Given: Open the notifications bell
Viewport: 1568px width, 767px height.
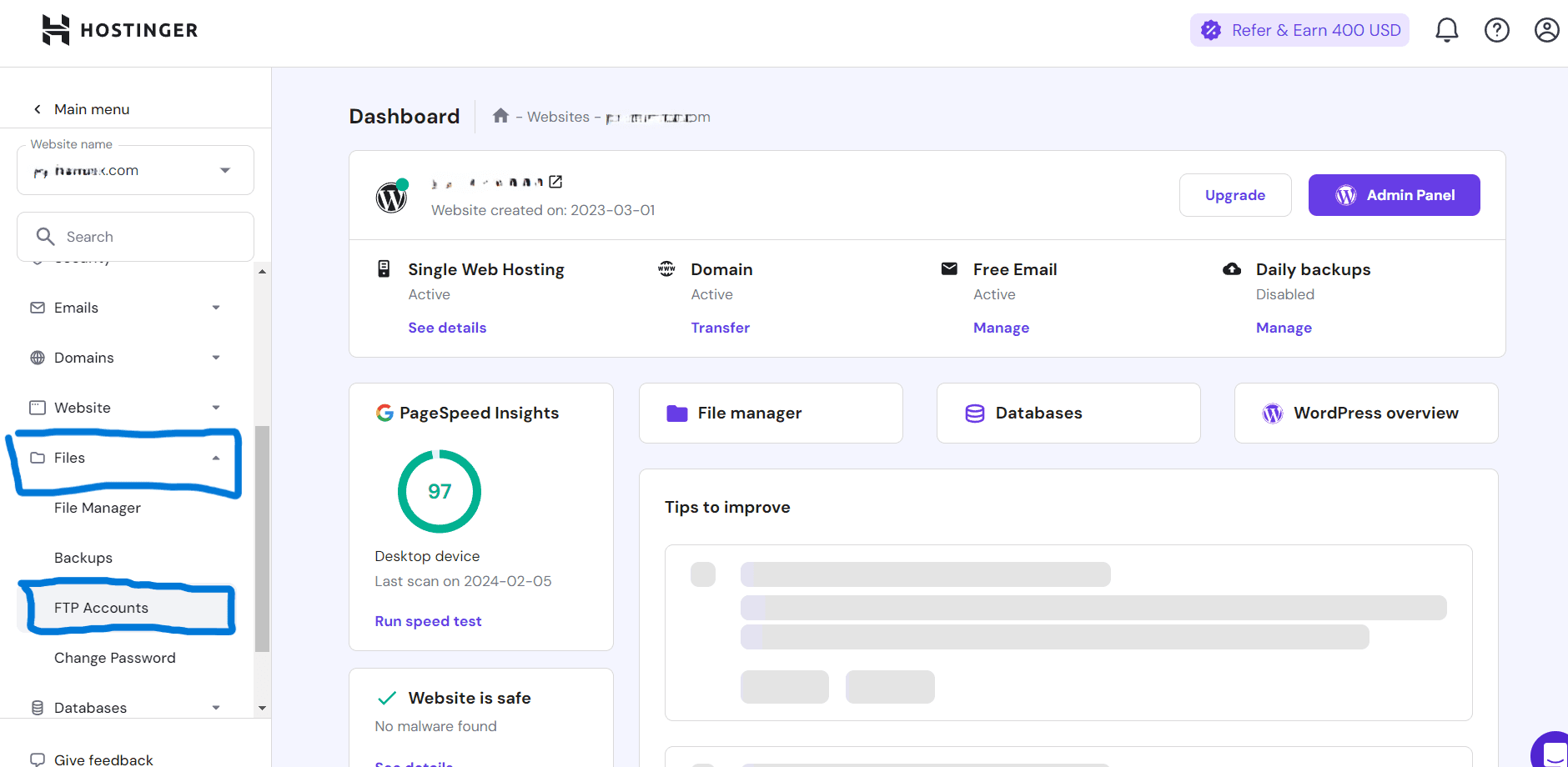Looking at the screenshot, I should click(1447, 30).
